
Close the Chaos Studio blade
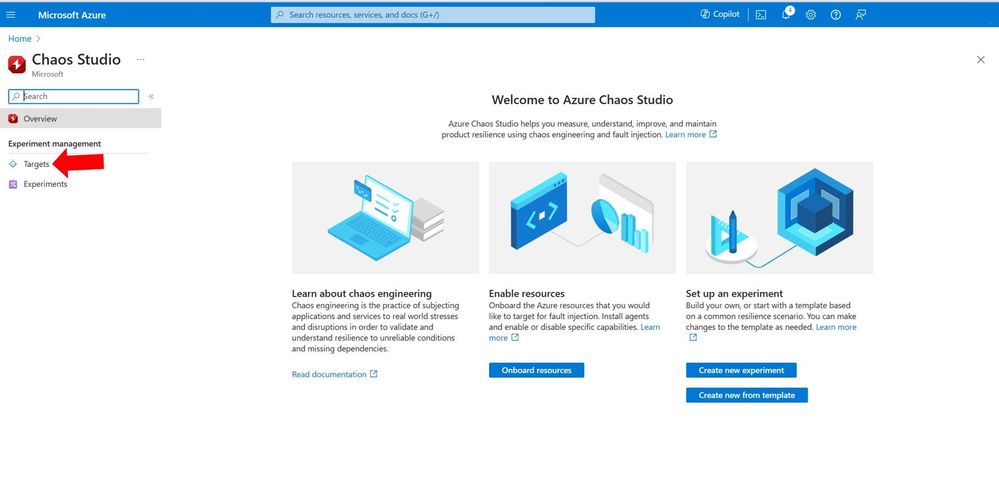point(981,59)
